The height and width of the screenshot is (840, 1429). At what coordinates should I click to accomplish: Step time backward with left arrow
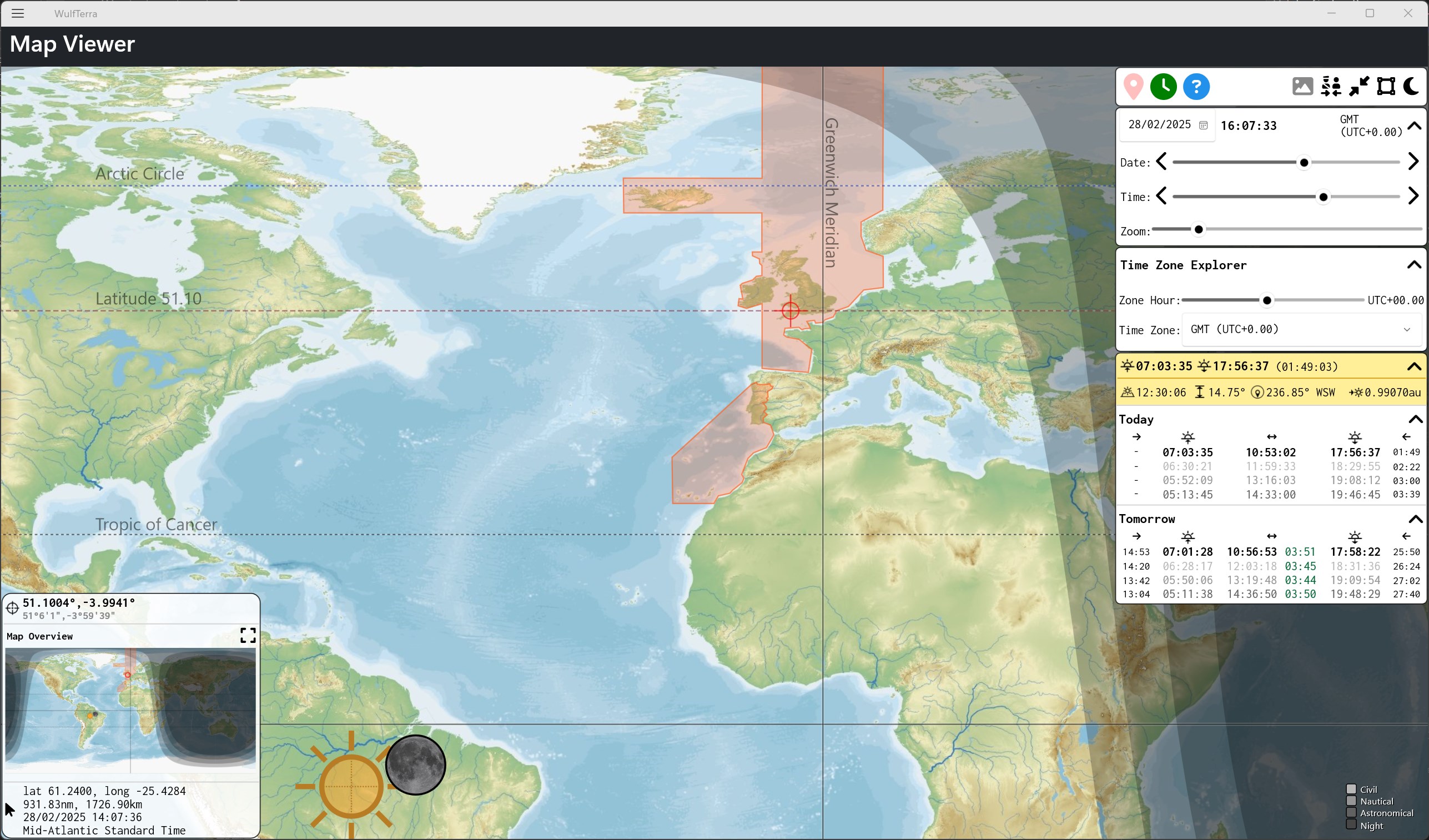(1161, 196)
